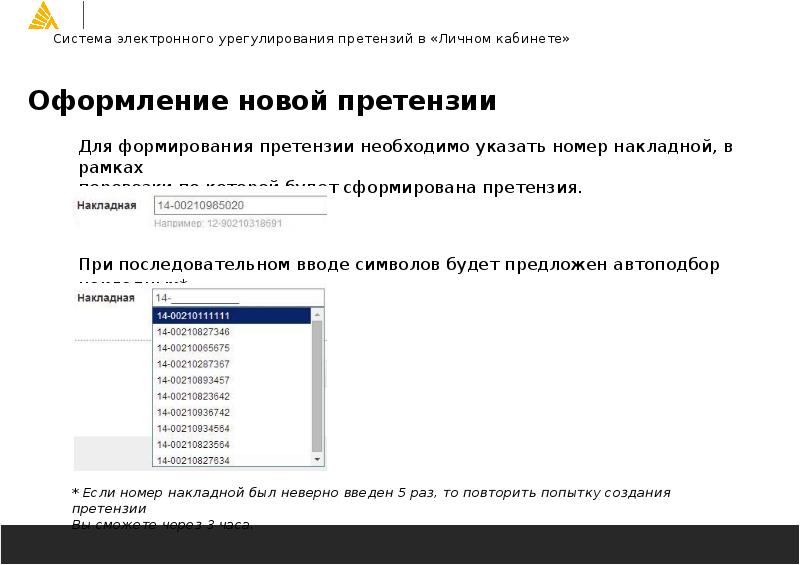Choose invoice 14-00210934564 in the list
Screen dimensions: 800x565
point(232,428)
